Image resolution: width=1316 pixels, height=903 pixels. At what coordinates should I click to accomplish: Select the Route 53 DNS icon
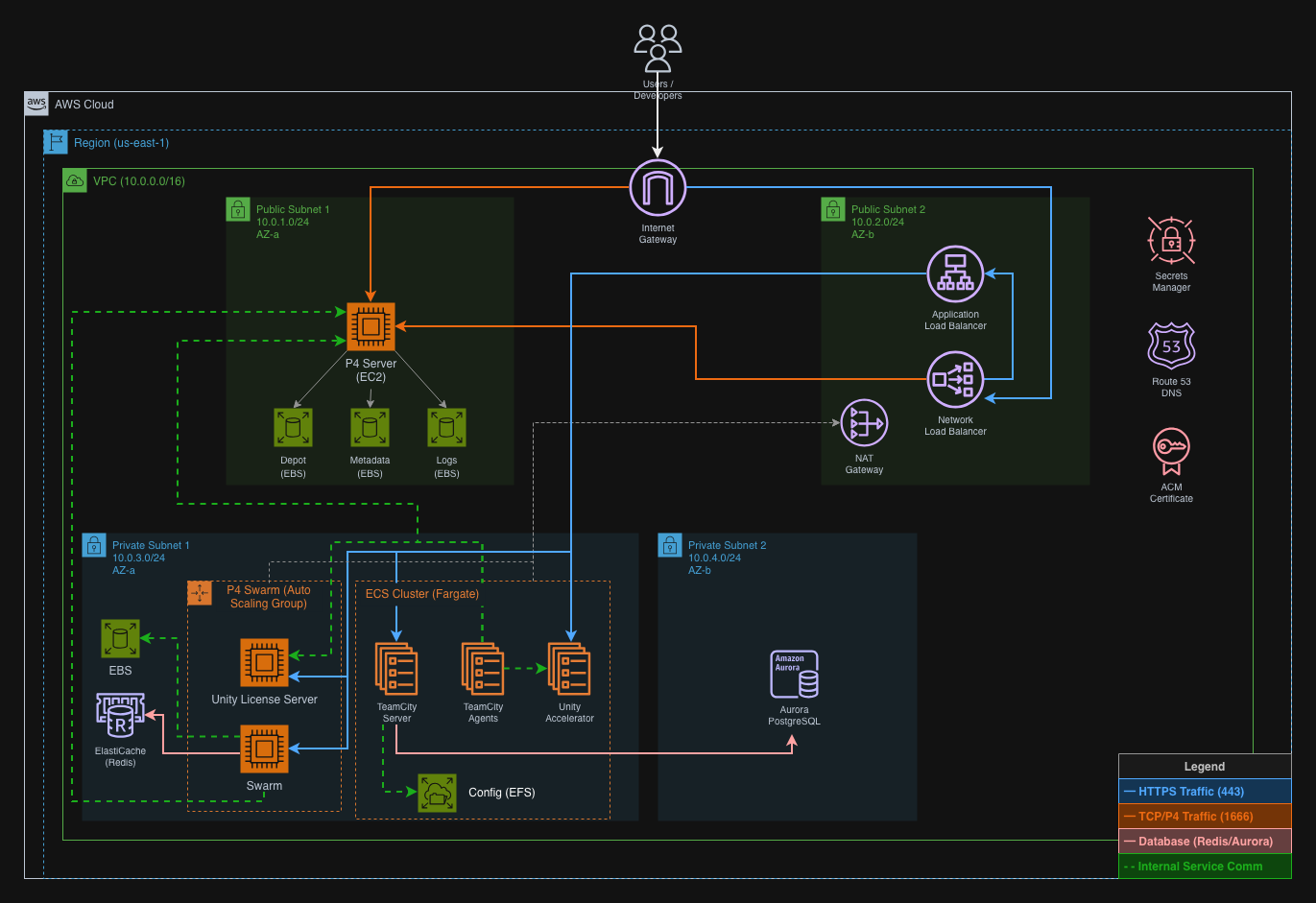(1171, 346)
